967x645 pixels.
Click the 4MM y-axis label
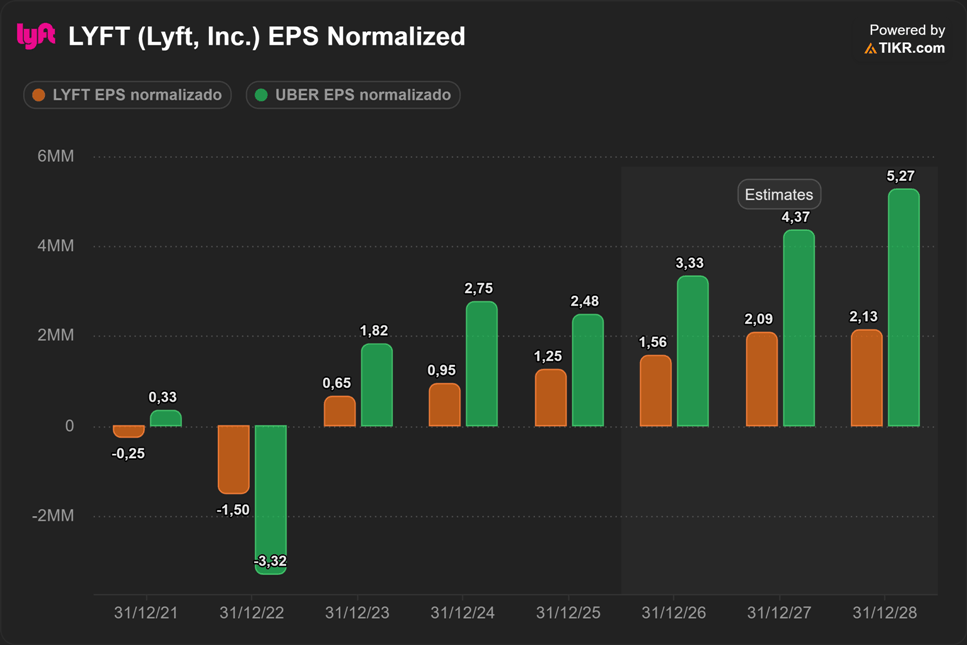pyautogui.click(x=56, y=246)
